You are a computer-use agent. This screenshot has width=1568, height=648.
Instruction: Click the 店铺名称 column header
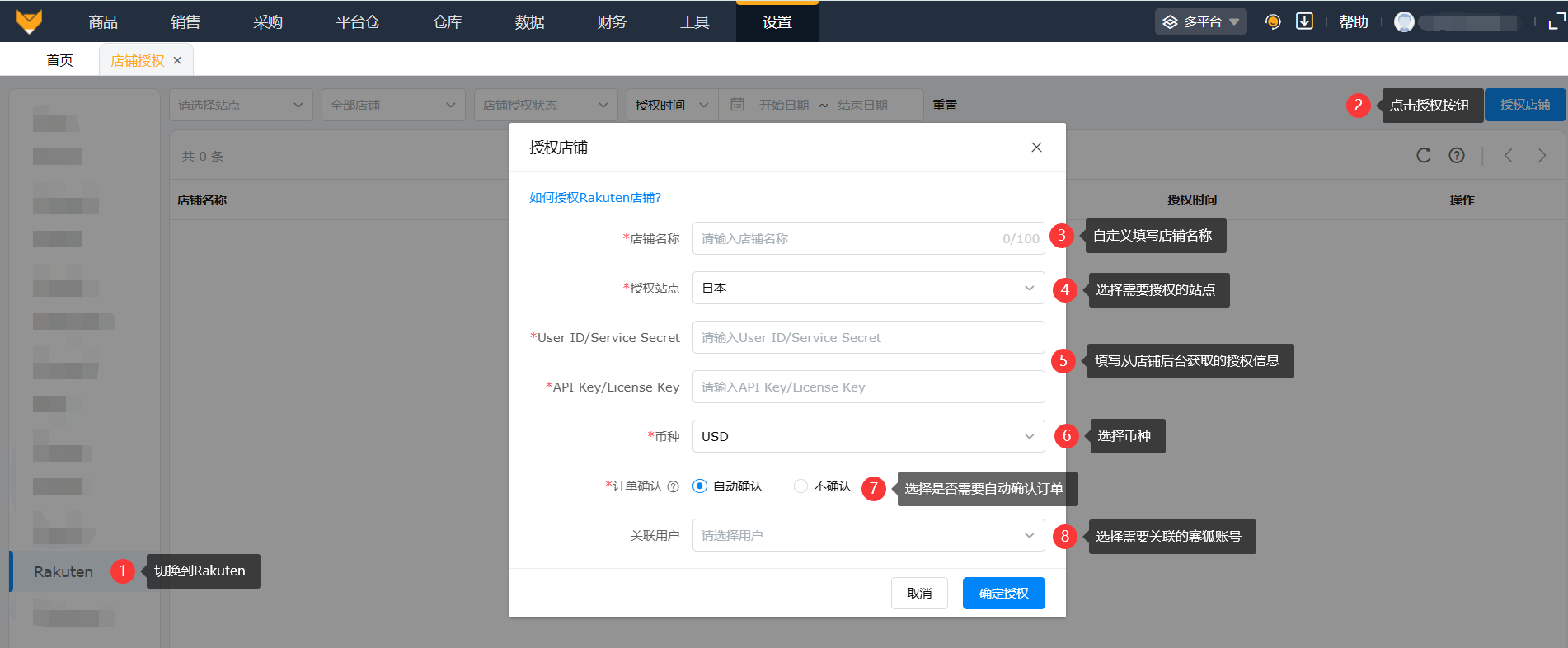(x=202, y=200)
